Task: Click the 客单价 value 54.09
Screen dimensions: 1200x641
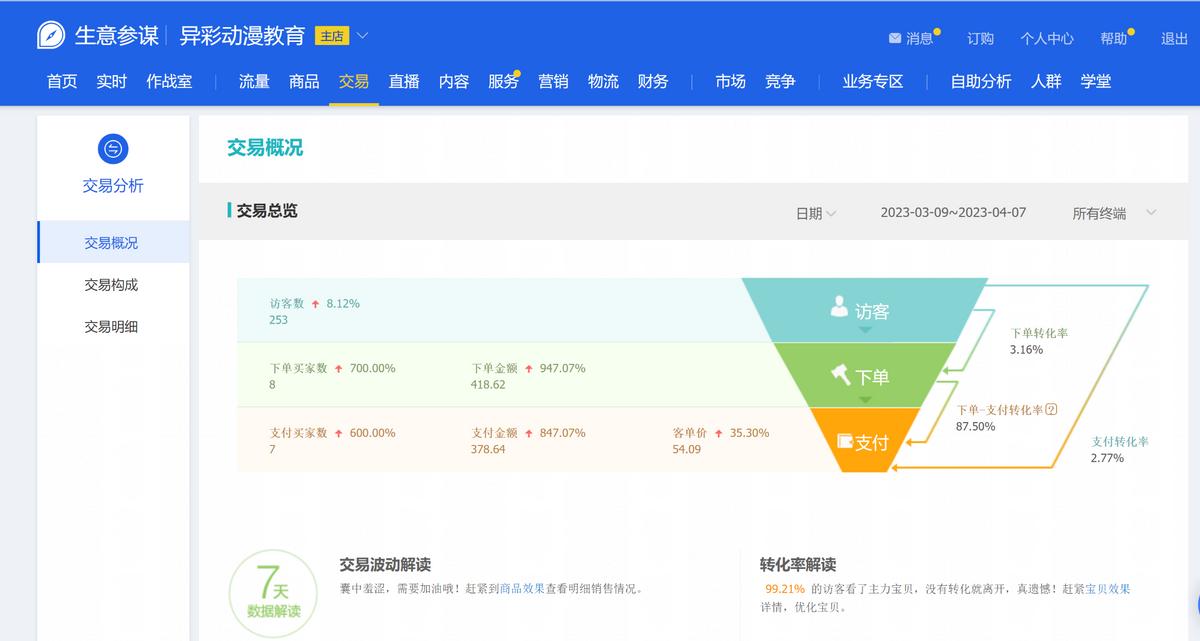Action: pyautogui.click(x=687, y=450)
